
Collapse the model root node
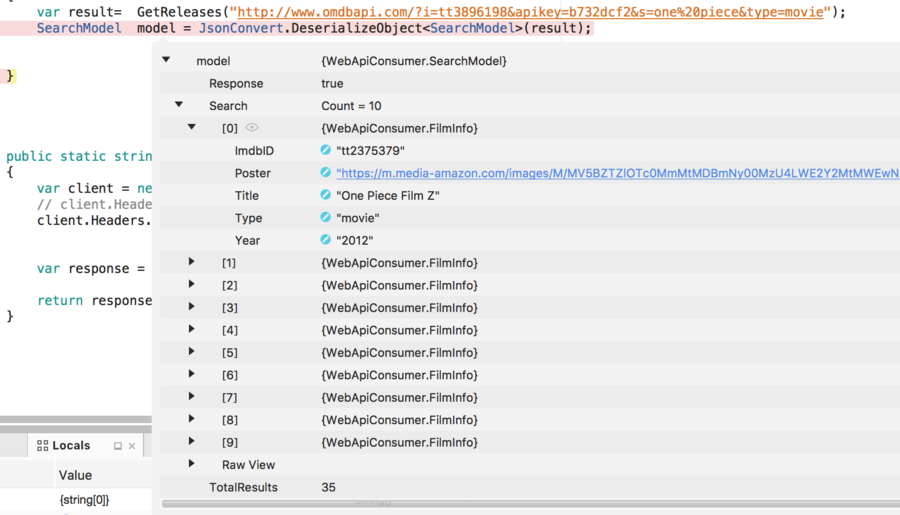click(x=166, y=61)
